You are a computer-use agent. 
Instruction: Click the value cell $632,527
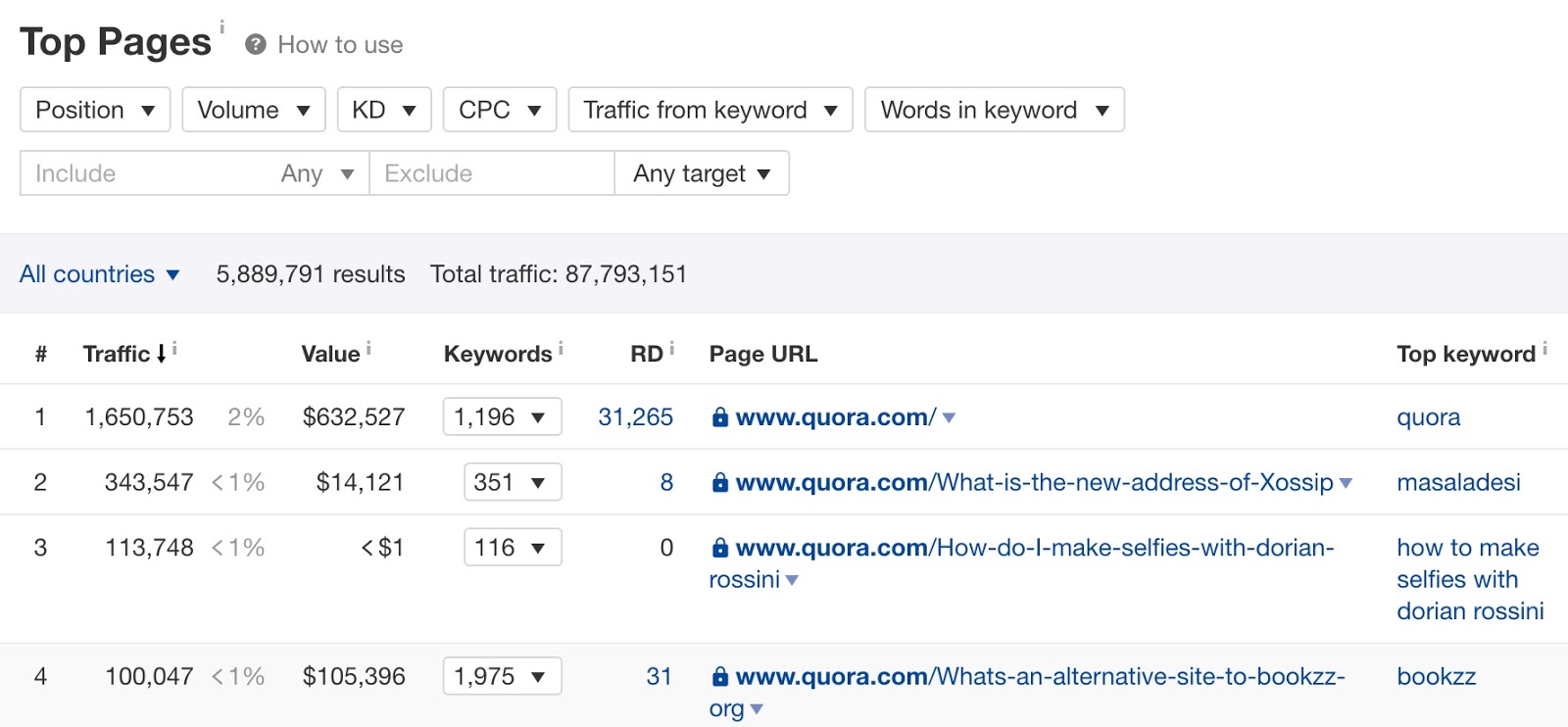pyautogui.click(x=354, y=417)
